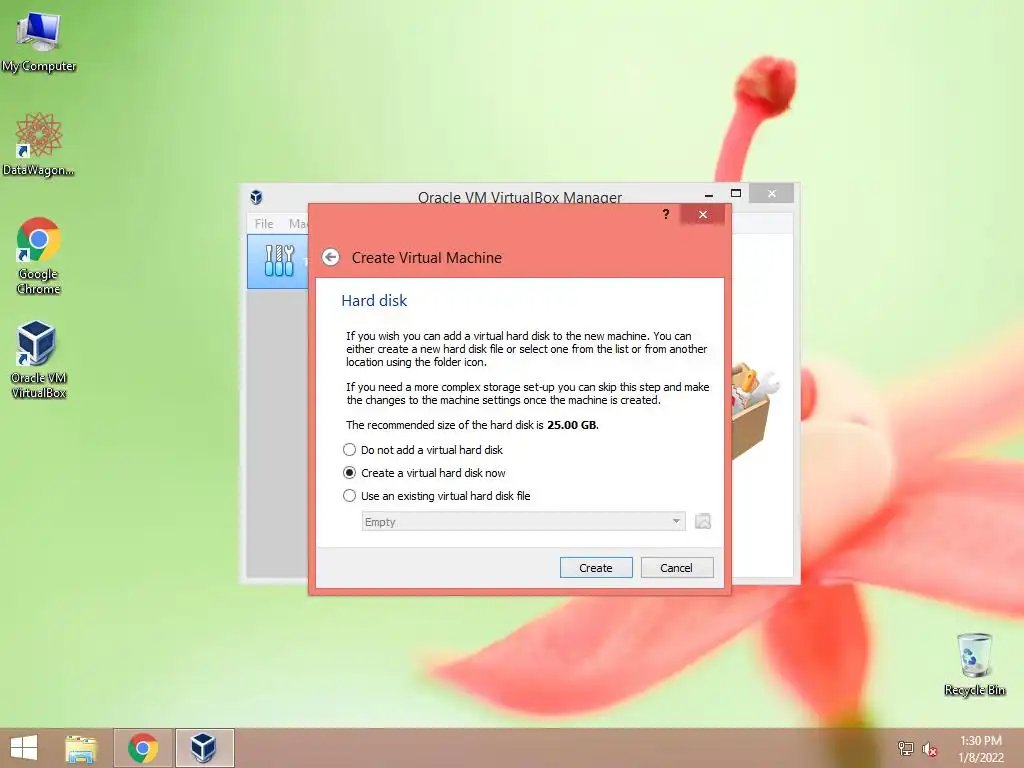1024x768 pixels.
Task: Select Recycle Bin desktop icon
Action: pyautogui.click(x=974, y=664)
